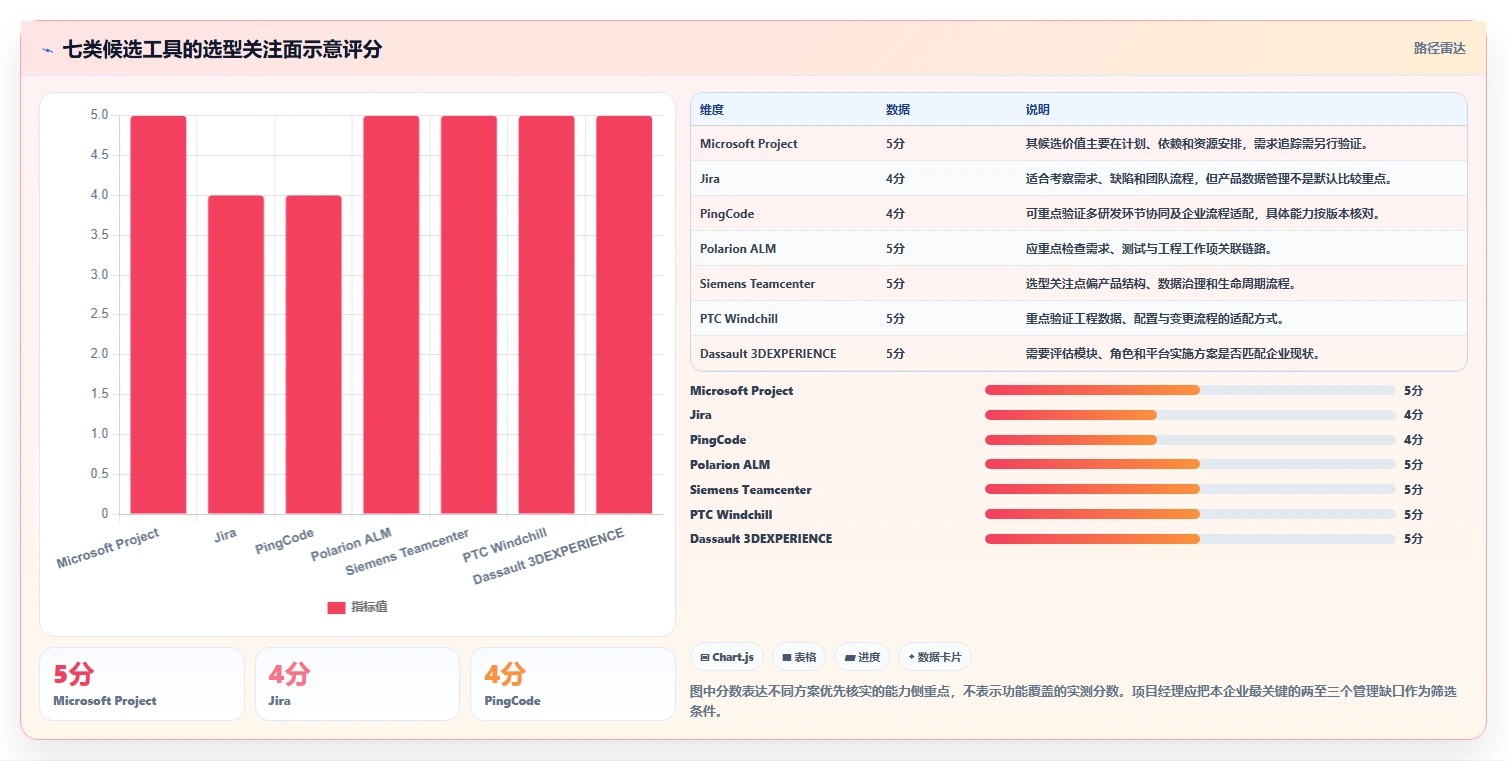The height and width of the screenshot is (761, 1507).
Task: Click the Polarion ALM progress bar
Action: [x=1190, y=464]
